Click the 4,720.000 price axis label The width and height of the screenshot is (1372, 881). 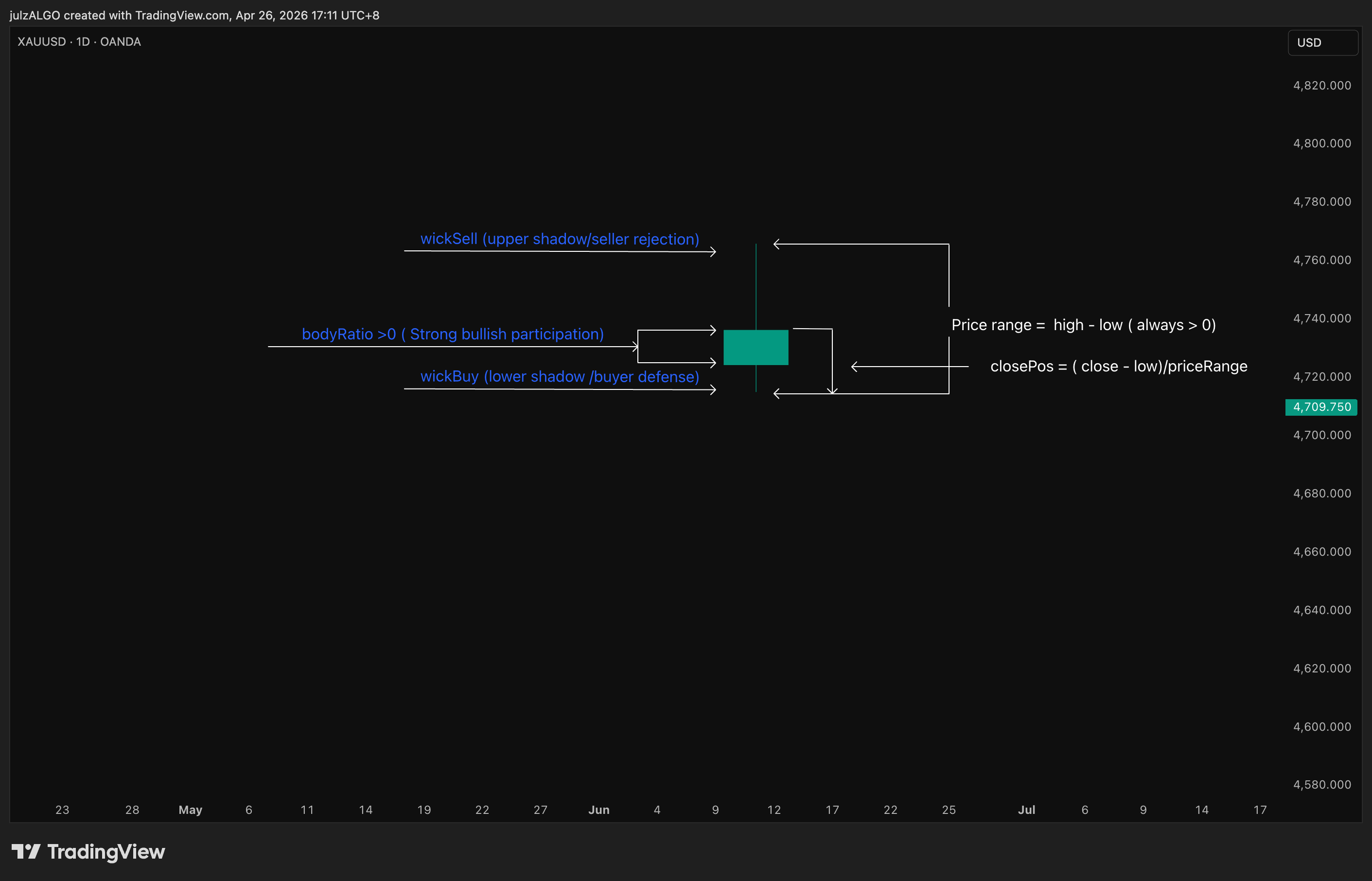[x=1322, y=376]
